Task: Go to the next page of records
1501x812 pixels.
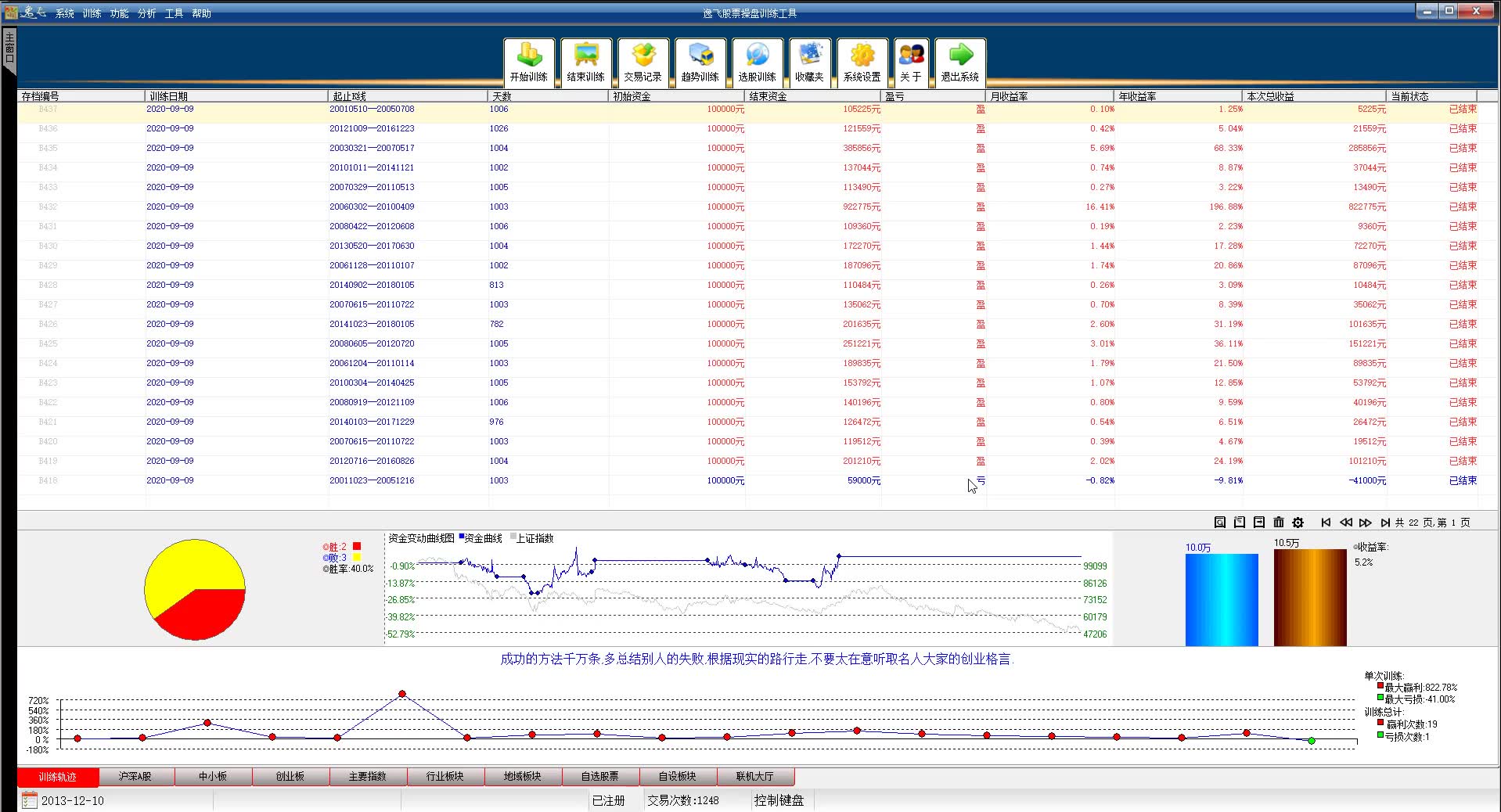Action: point(1365,523)
